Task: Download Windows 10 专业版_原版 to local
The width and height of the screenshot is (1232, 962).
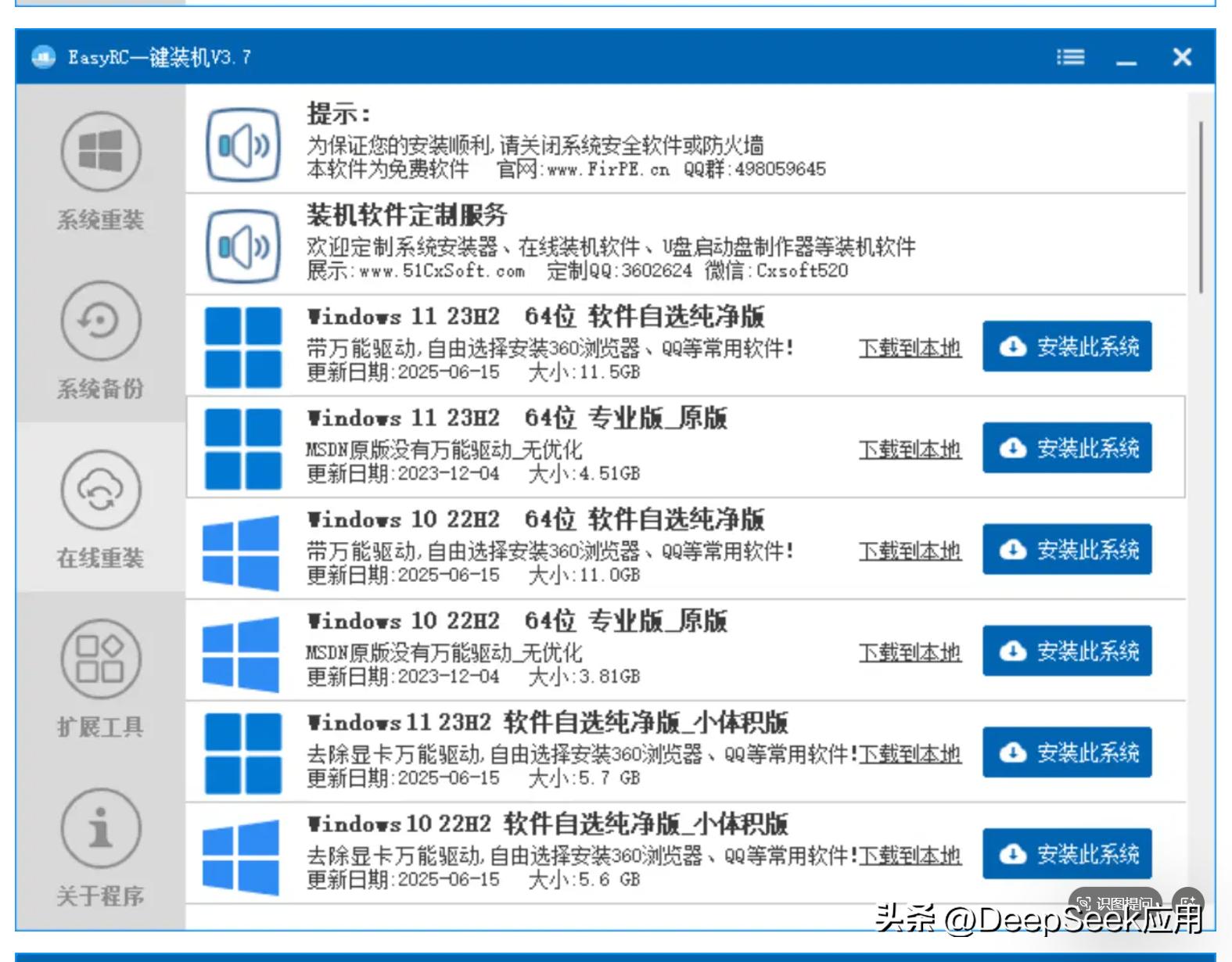Action: pos(910,652)
